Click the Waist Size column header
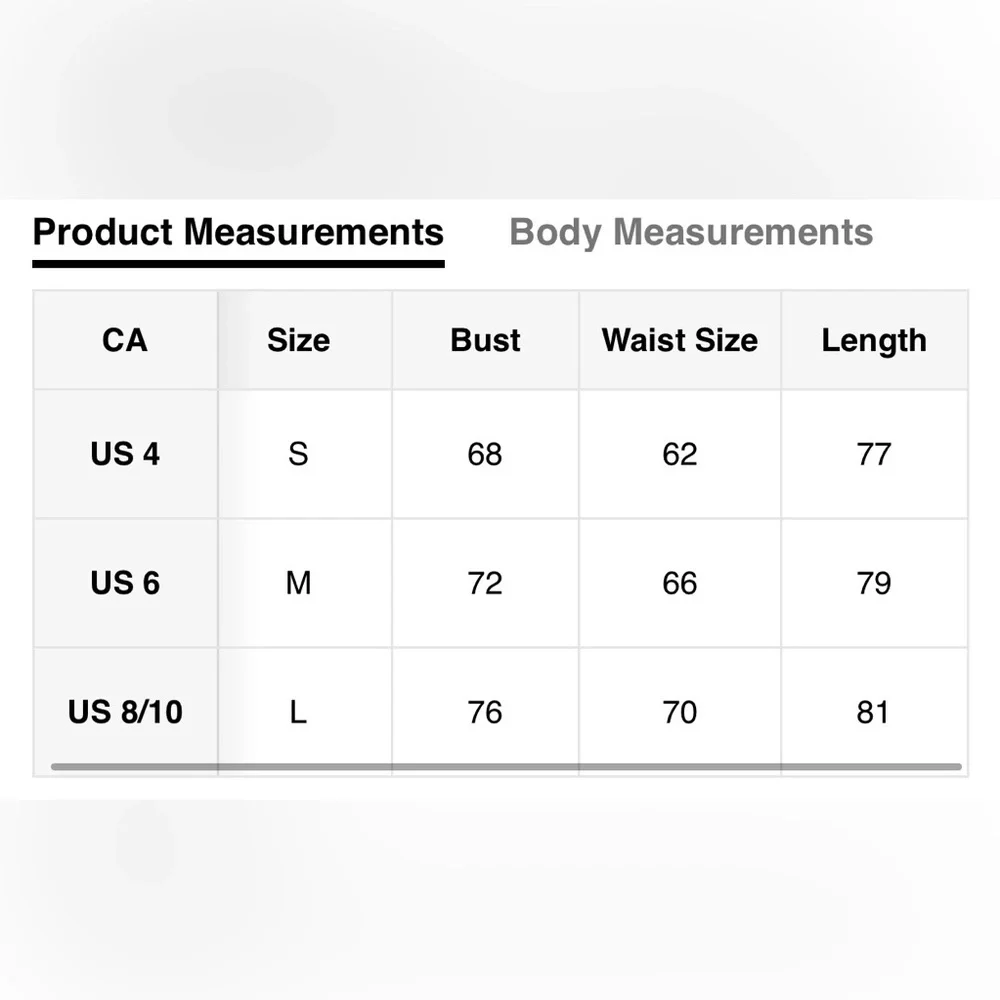Screen dimensions: 1000x1000 pos(680,340)
